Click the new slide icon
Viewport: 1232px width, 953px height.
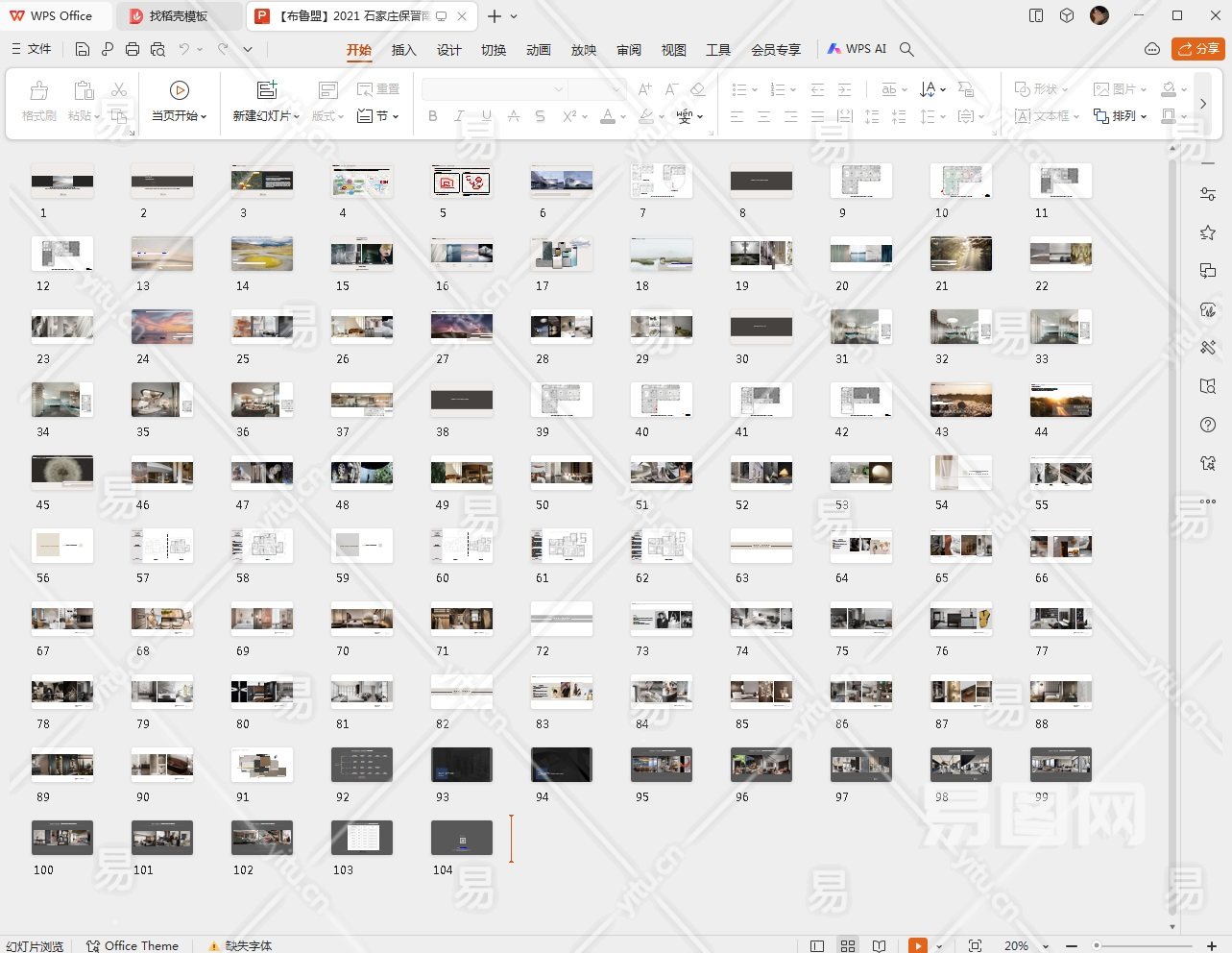[x=267, y=90]
